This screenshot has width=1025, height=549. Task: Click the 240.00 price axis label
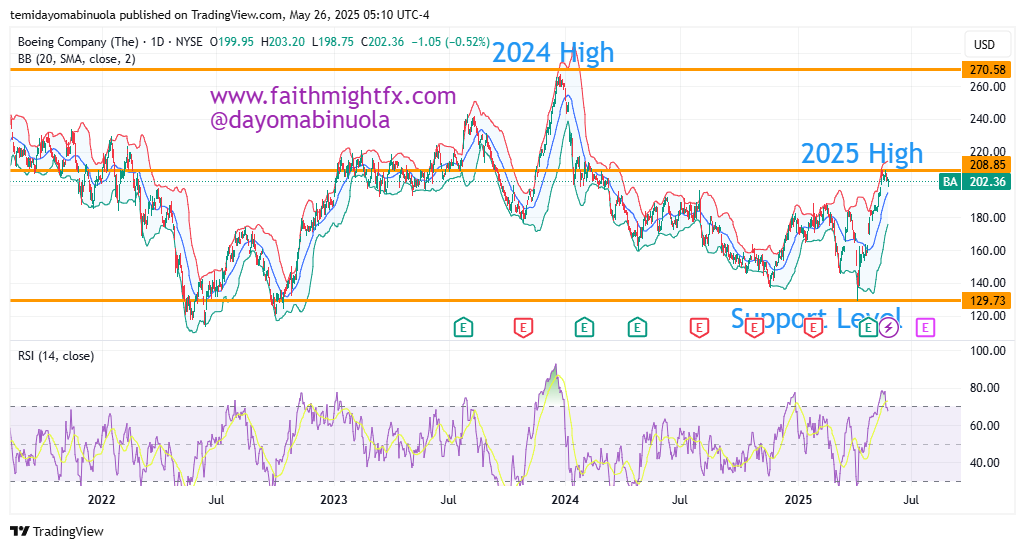[987, 119]
